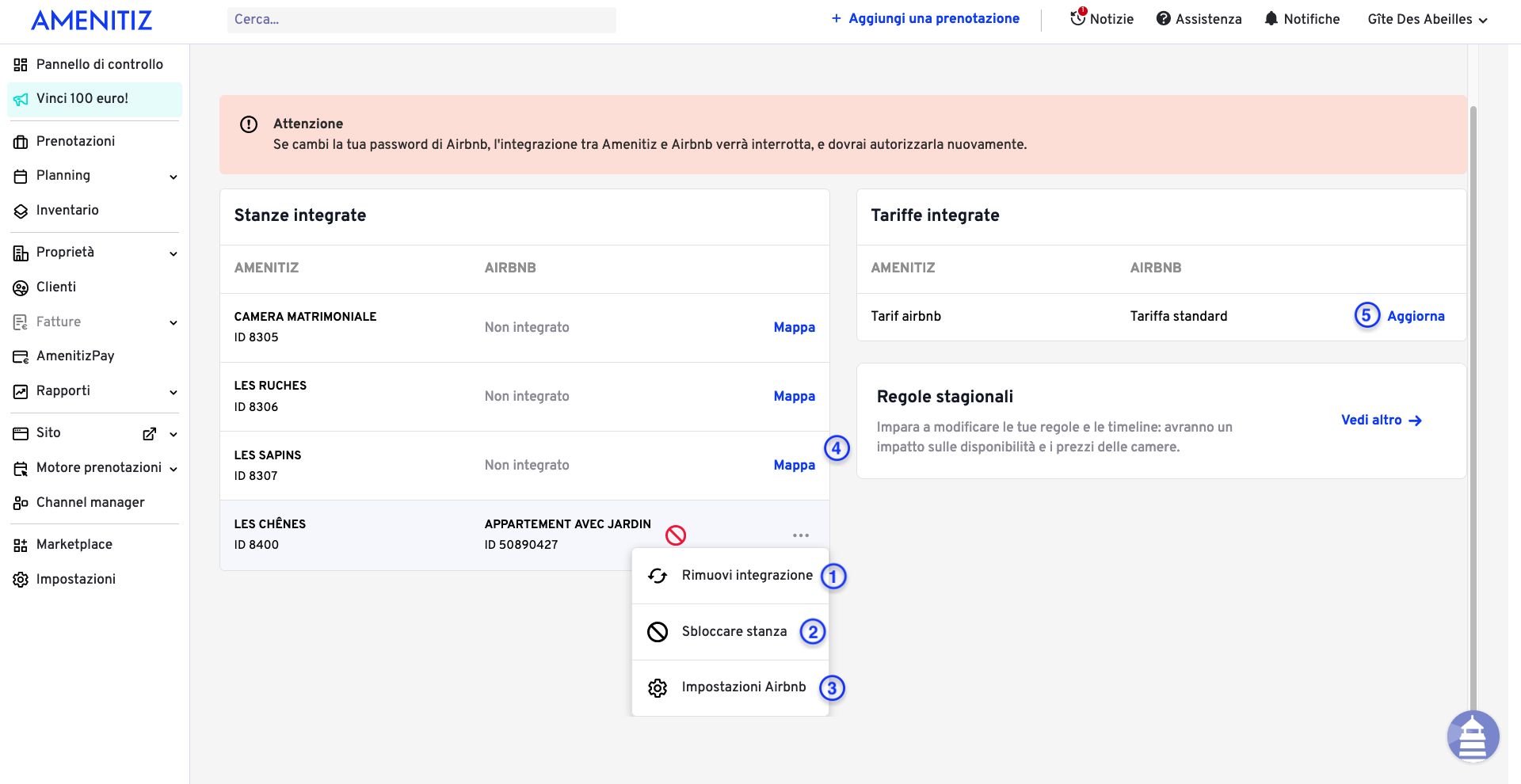Click the Marketplace grid icon
This screenshot has width=1521, height=784.
[x=21, y=545]
